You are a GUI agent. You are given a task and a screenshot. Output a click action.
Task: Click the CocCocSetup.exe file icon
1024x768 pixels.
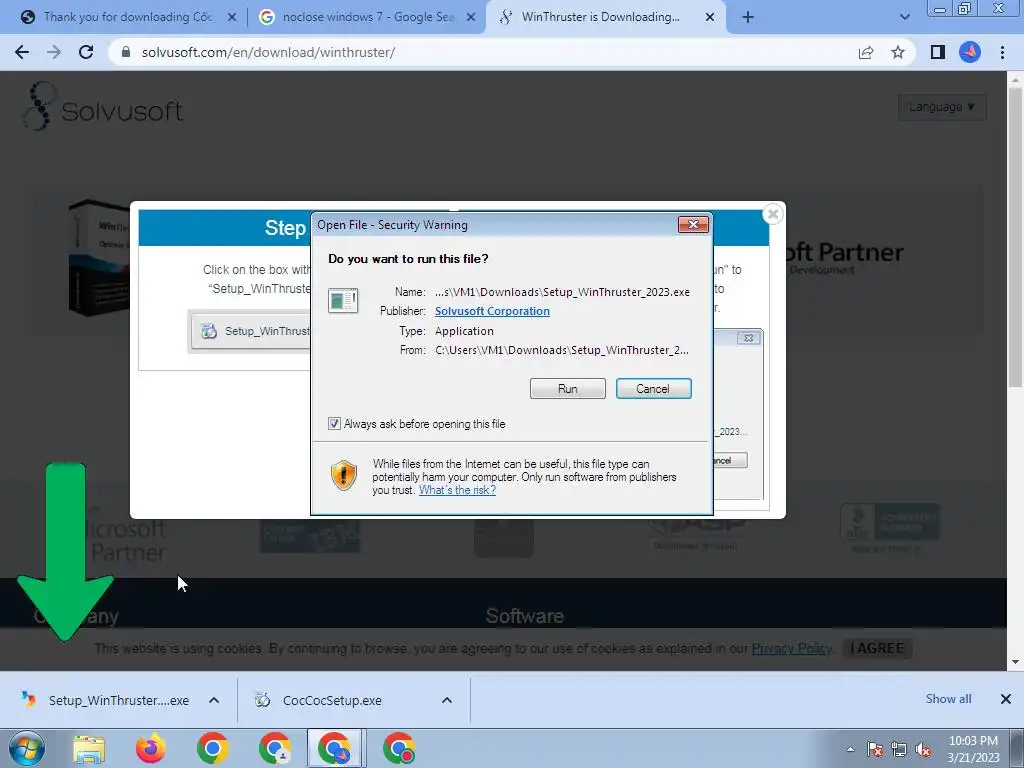[x=263, y=700]
